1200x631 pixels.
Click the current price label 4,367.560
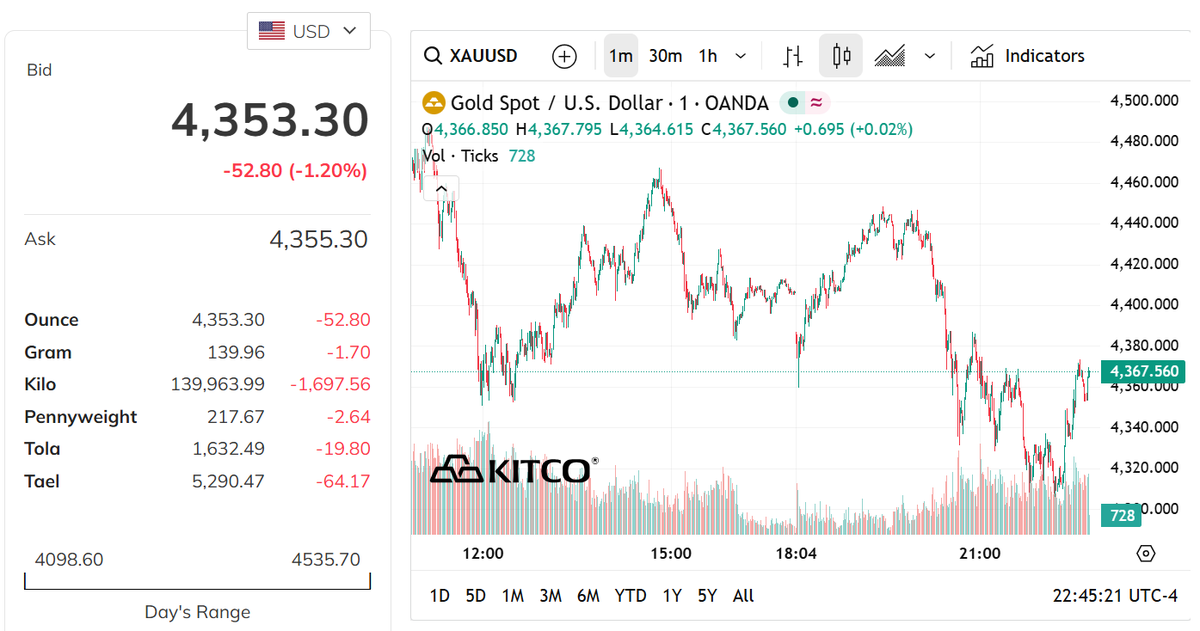1142,372
